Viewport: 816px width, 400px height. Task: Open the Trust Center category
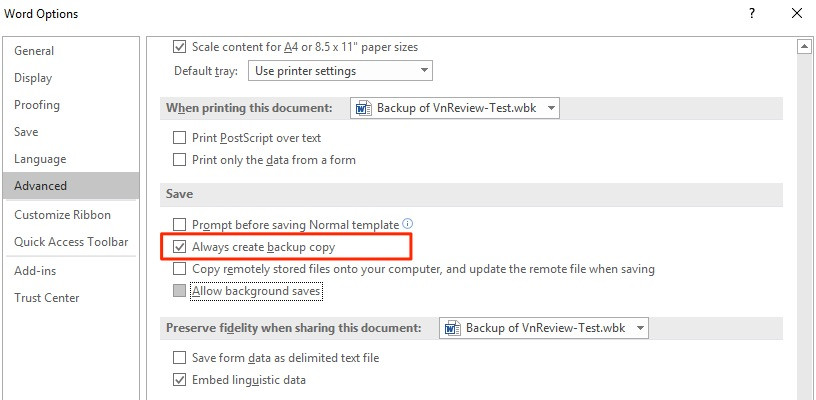coord(47,298)
